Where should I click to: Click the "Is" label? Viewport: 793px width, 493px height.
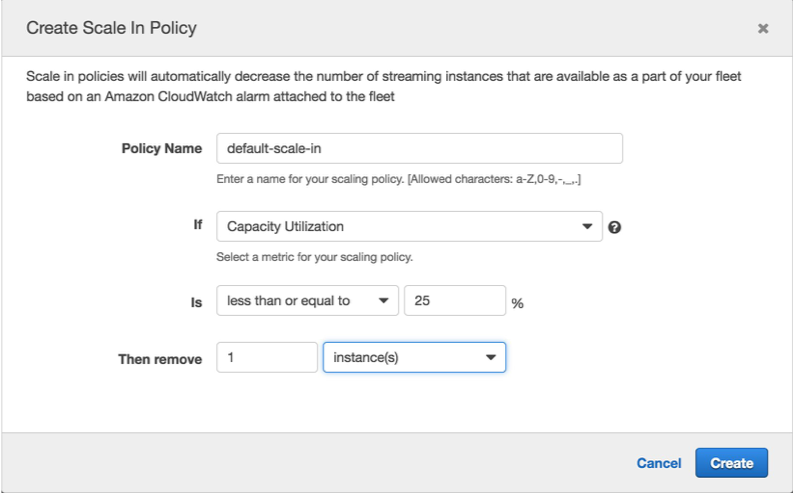point(196,302)
